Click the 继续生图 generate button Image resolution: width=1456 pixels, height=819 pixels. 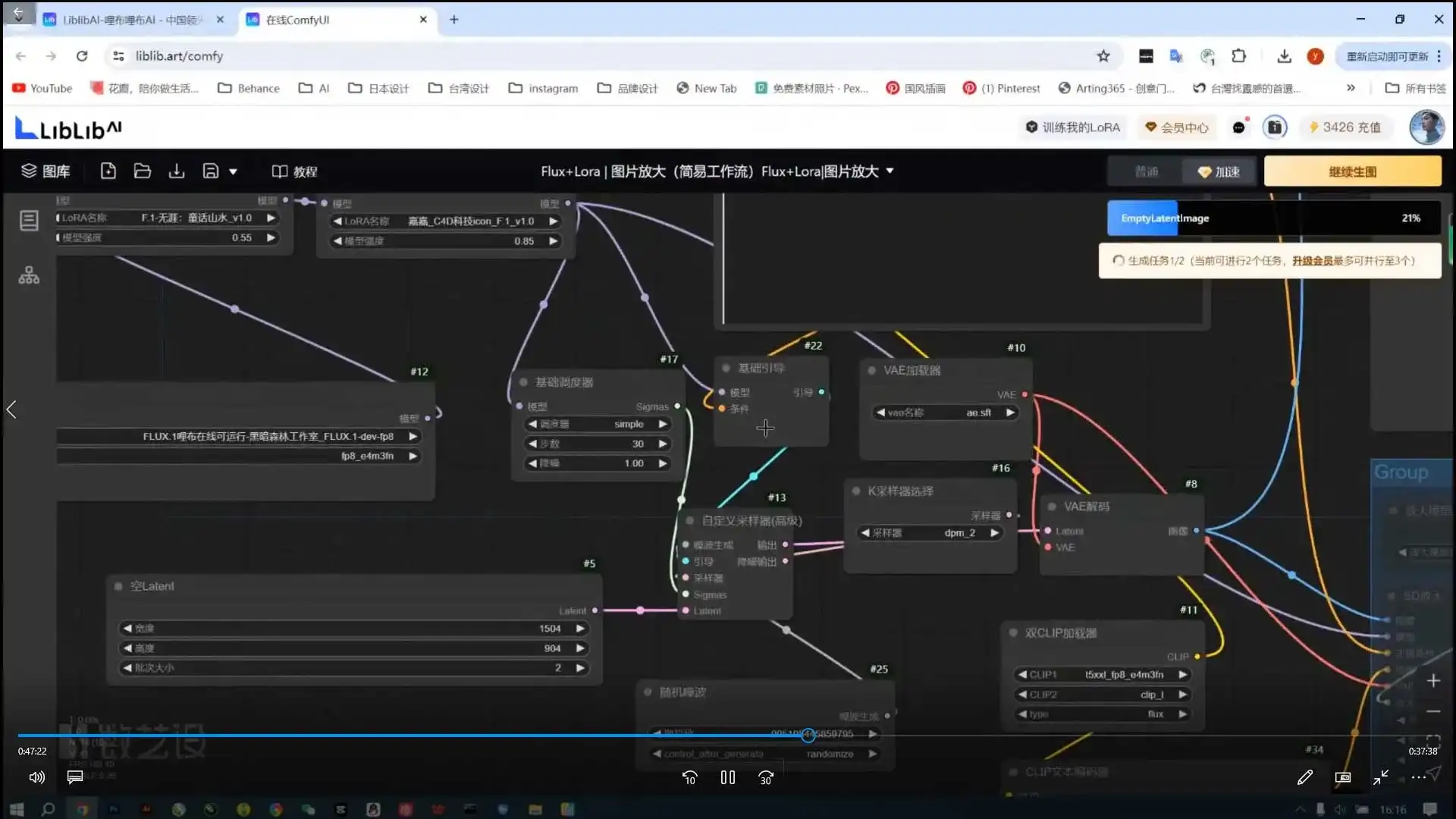(1352, 172)
